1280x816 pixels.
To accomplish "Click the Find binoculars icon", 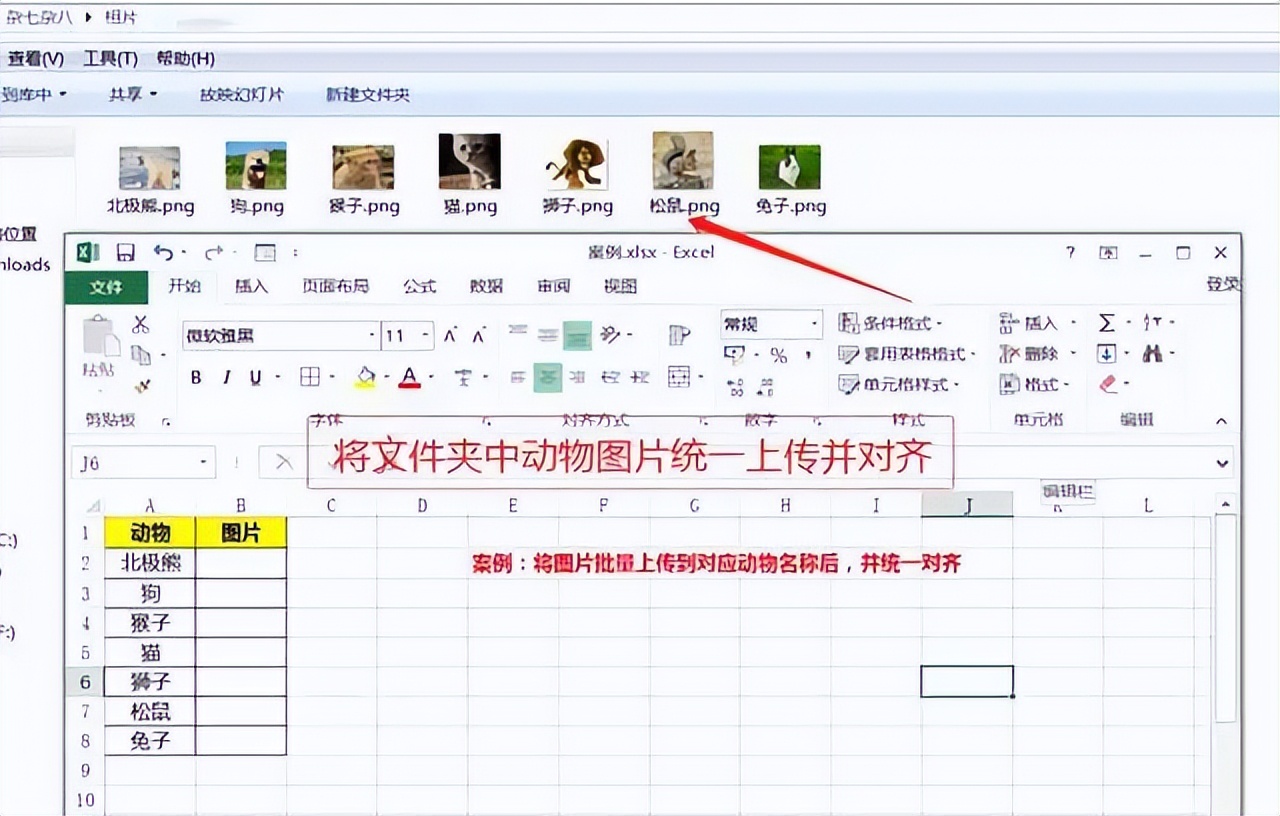I will (x=1152, y=352).
